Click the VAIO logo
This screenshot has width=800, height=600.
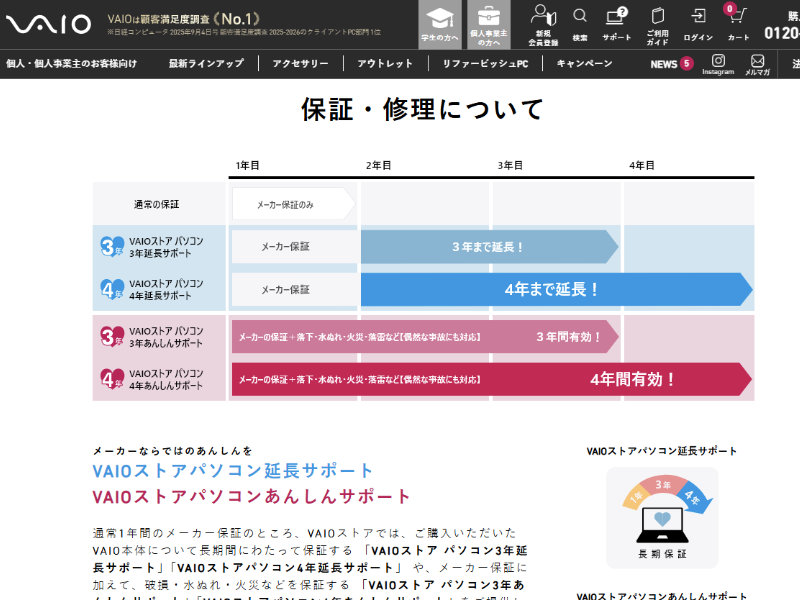[48, 25]
